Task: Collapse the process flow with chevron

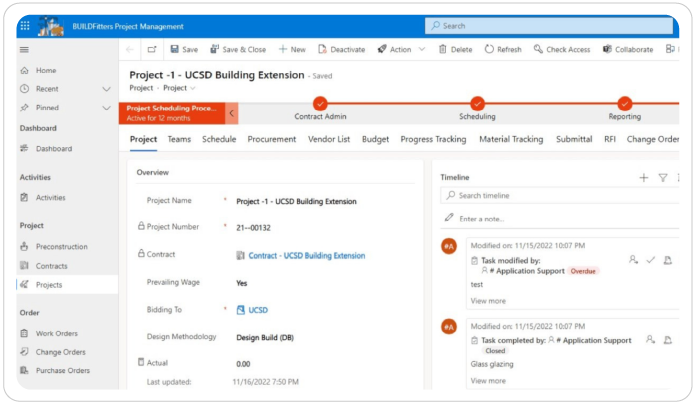Action: pos(231,113)
